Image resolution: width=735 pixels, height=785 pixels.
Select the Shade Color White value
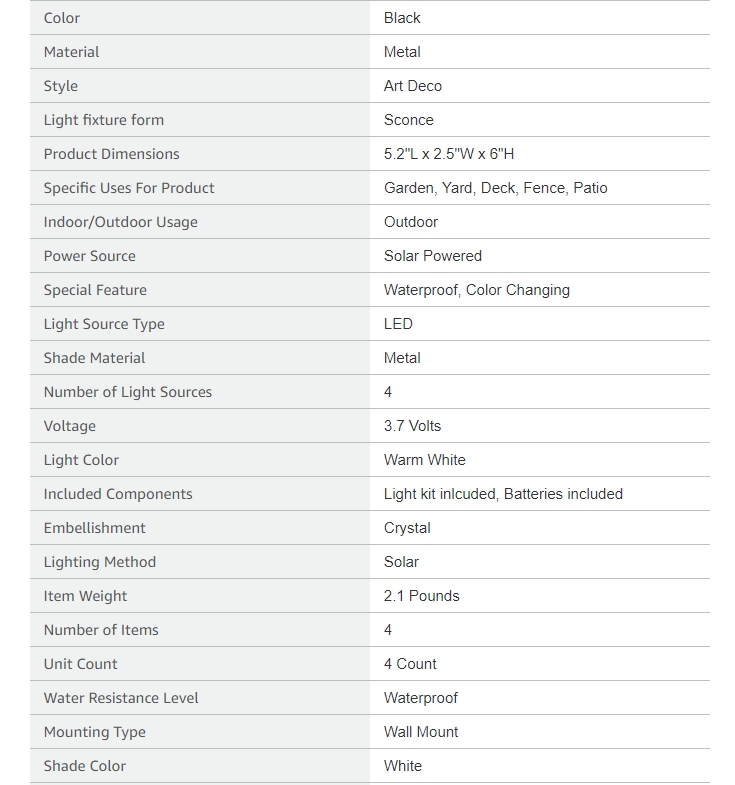403,766
